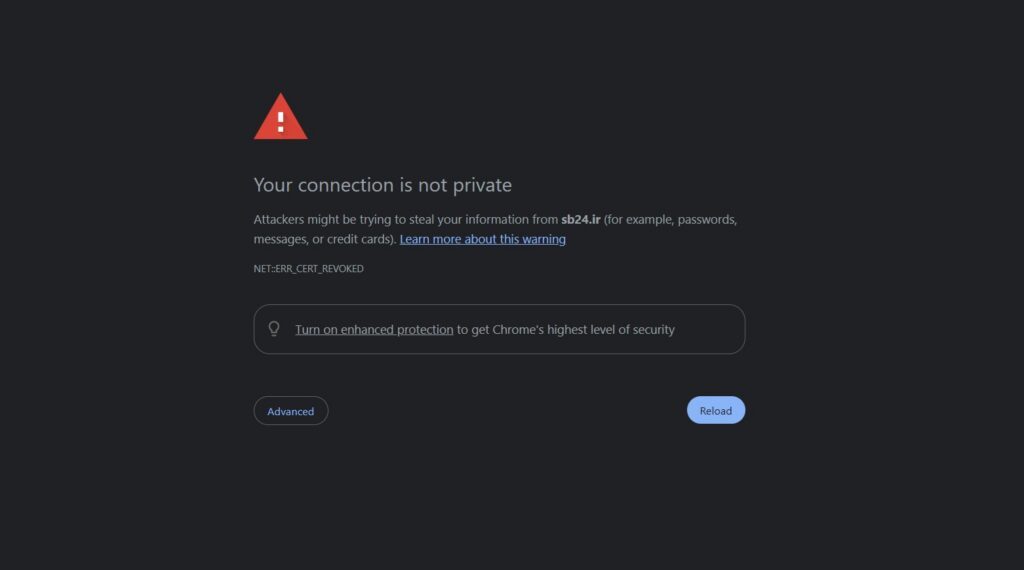Open the Learn more about this warning link
Screen dimensions: 1024x570
pos(483,239)
